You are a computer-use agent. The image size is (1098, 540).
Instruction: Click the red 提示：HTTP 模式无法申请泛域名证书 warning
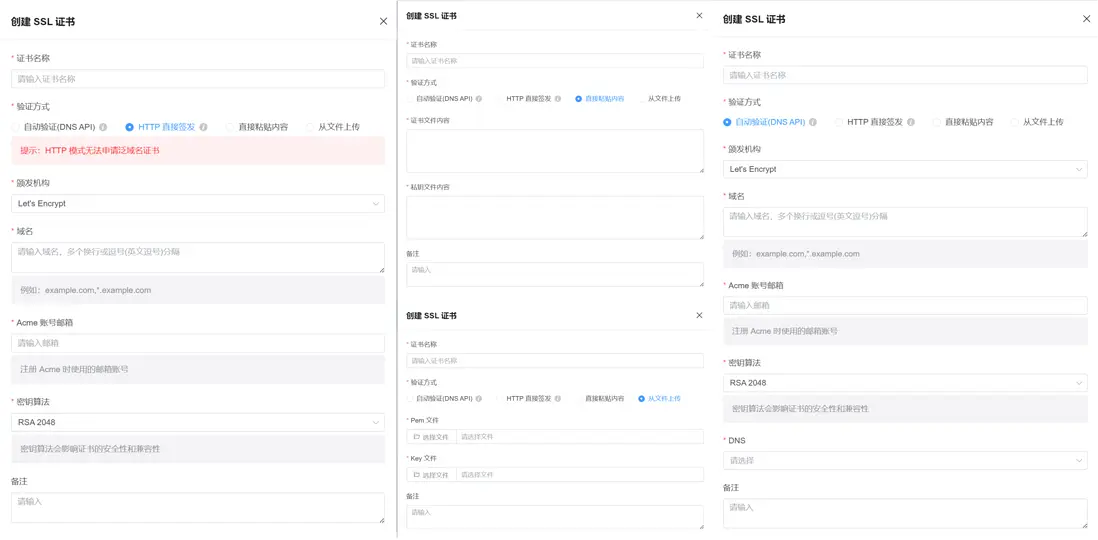pos(198,151)
